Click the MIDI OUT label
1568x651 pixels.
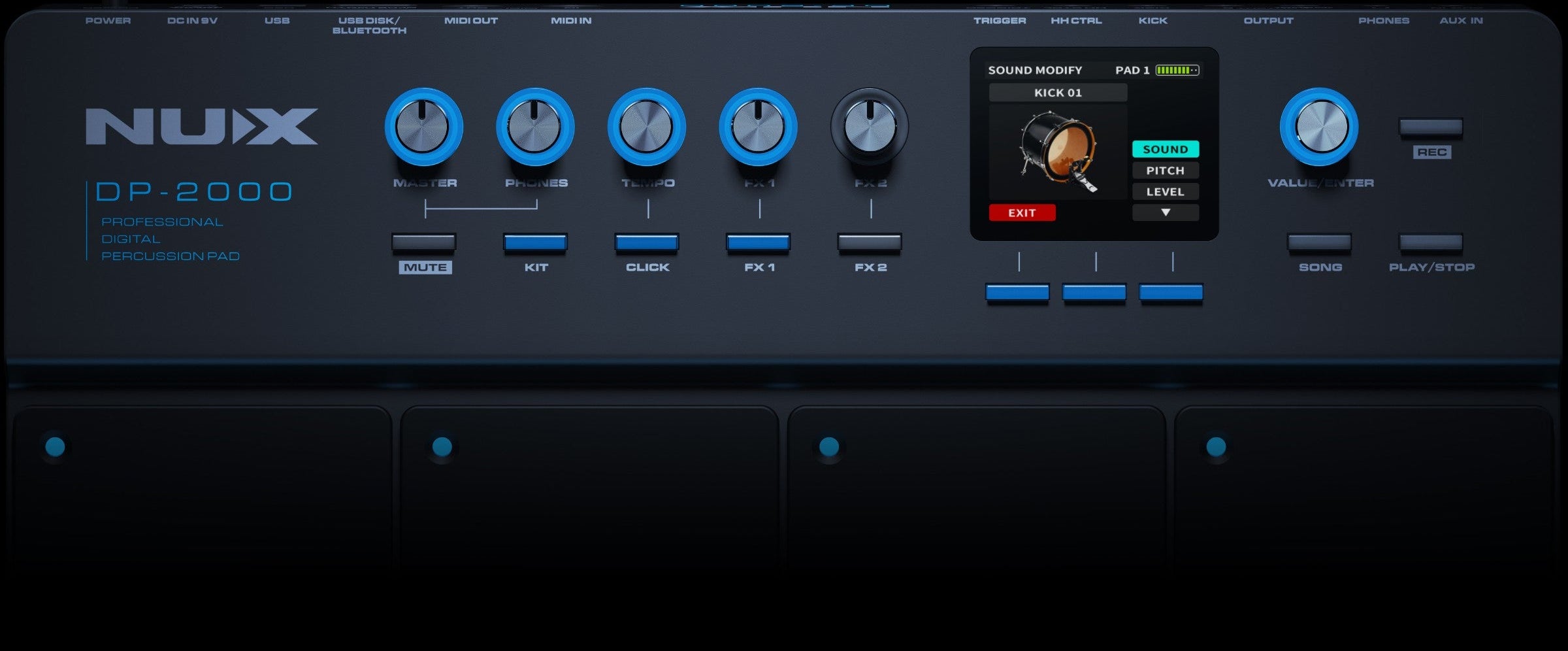click(471, 21)
